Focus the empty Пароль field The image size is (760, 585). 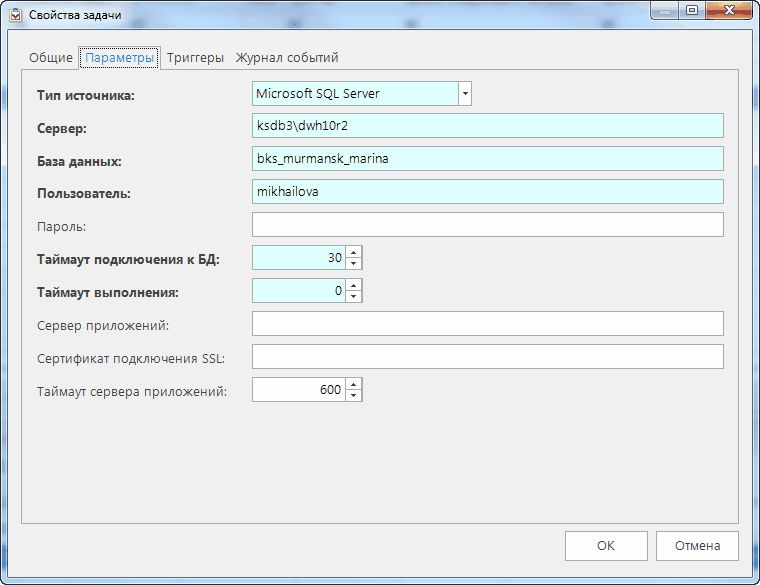[x=487, y=225]
